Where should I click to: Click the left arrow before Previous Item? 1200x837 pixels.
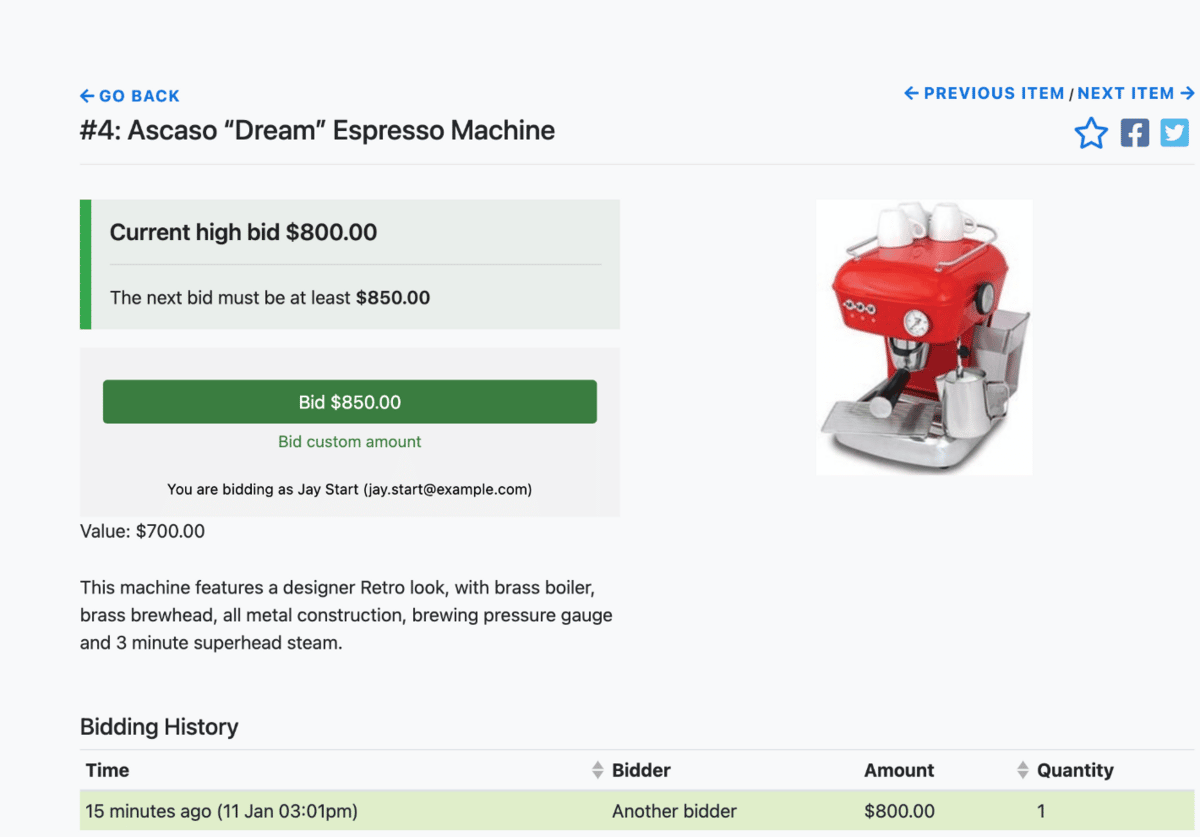pos(911,93)
